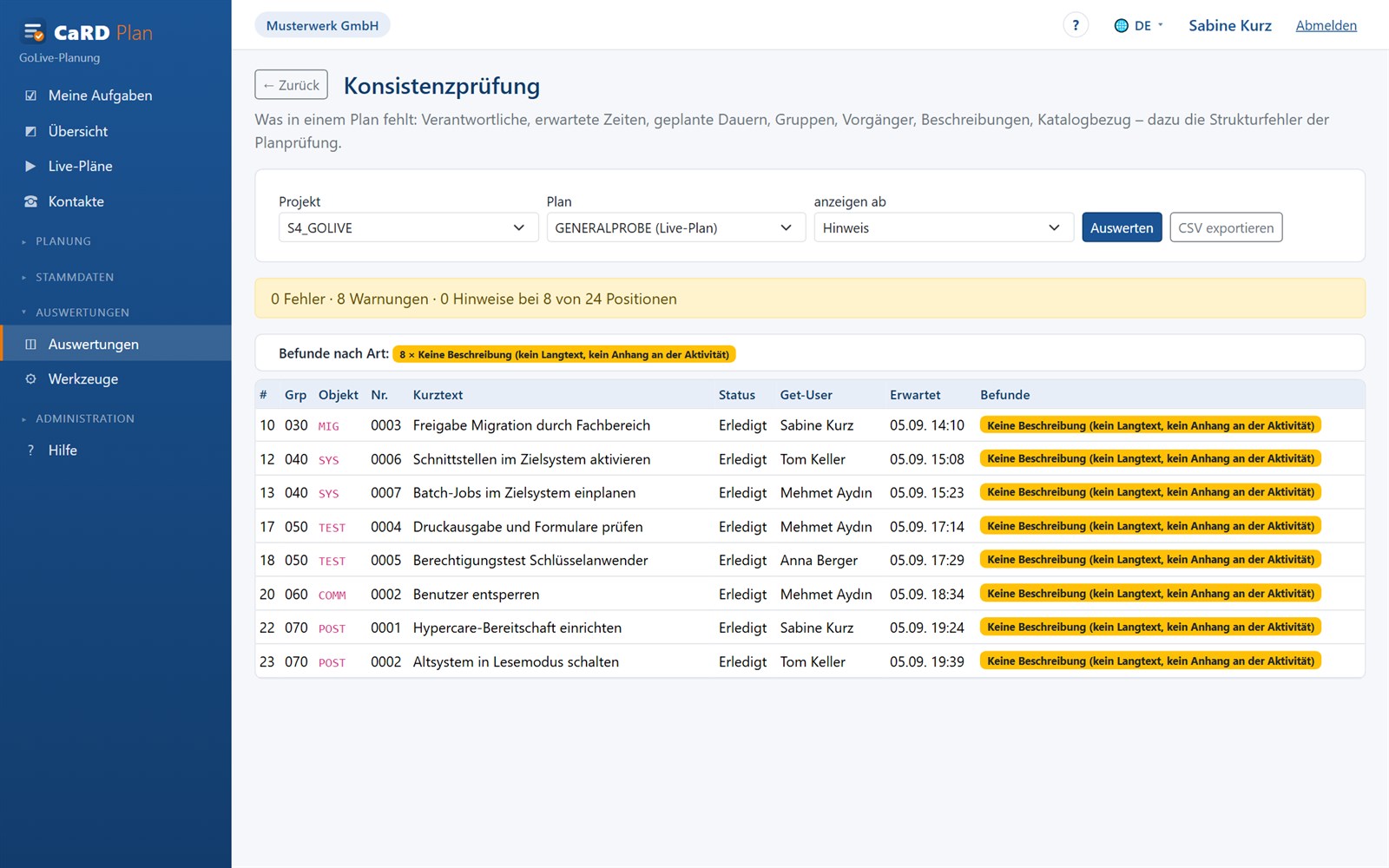Viewport: 1389px width, 868px height.
Task: Click row Schnittstellen im Zielsystem aktivieren
Action: tap(810, 459)
